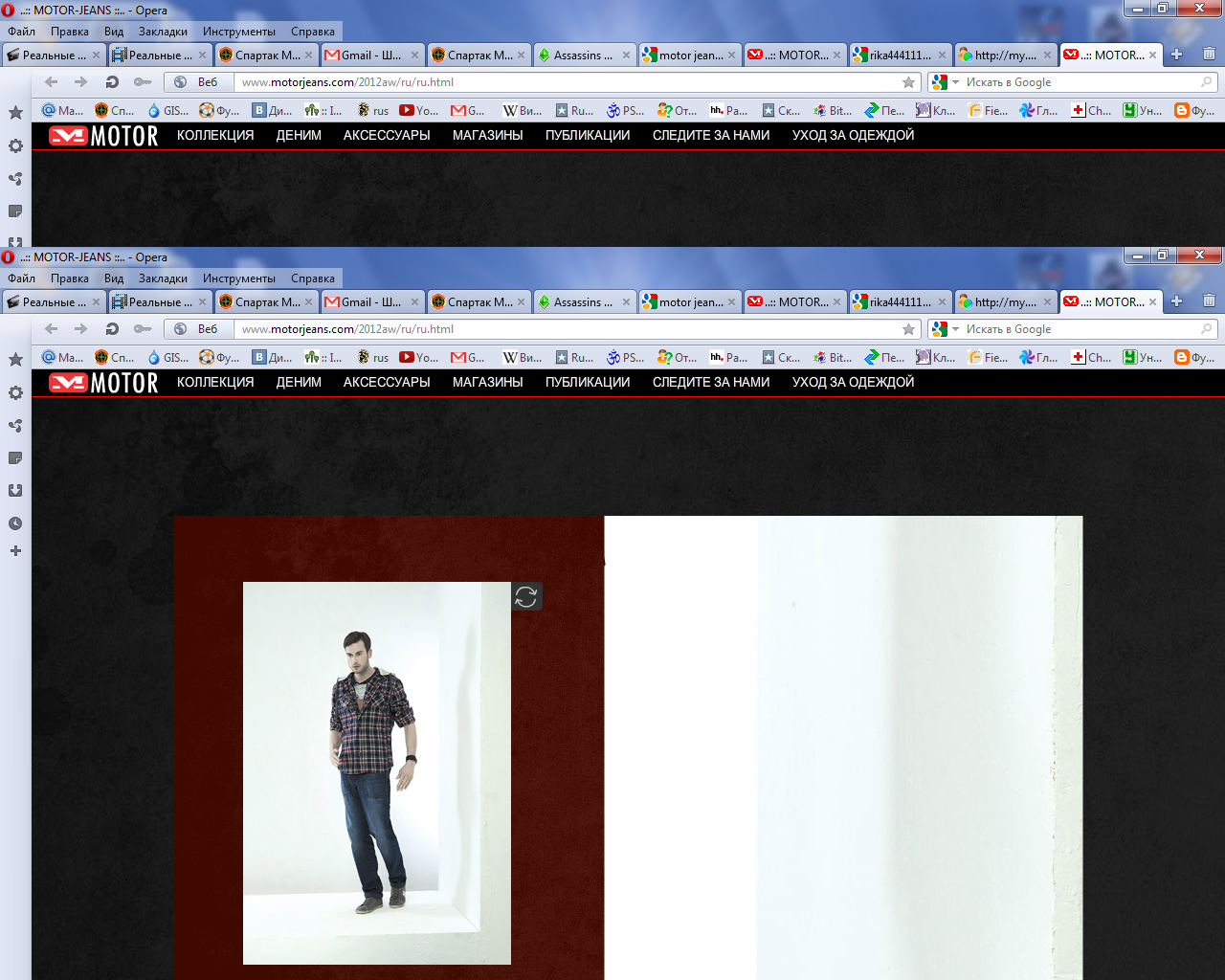Open the Веб site info badge in background window
Viewport: 1225px width, 980px height.
(x=196, y=82)
